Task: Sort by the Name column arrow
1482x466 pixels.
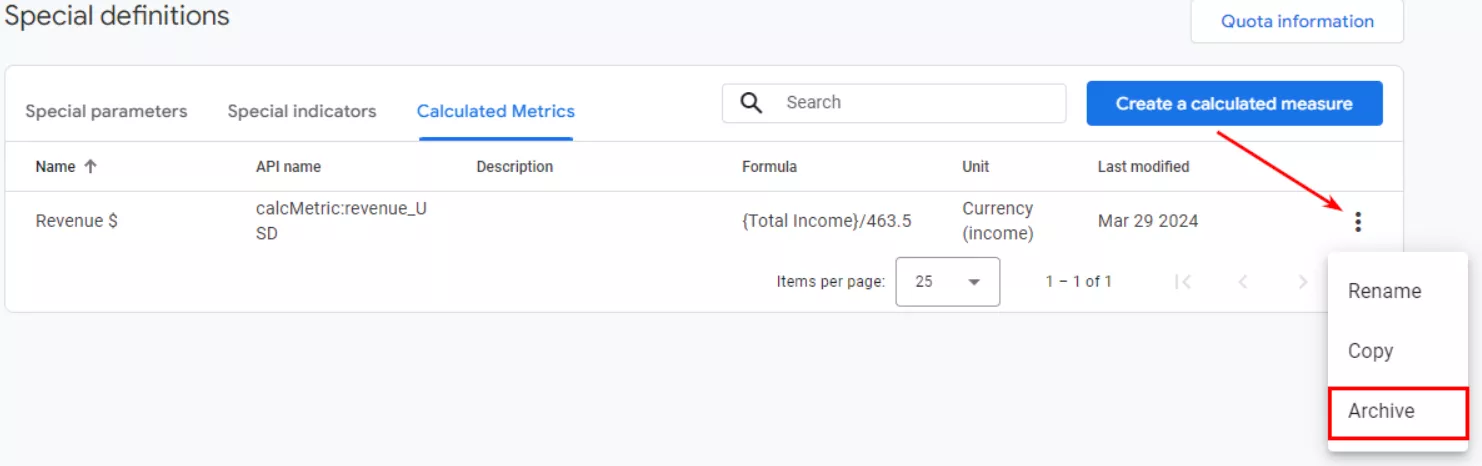Action: [x=90, y=167]
